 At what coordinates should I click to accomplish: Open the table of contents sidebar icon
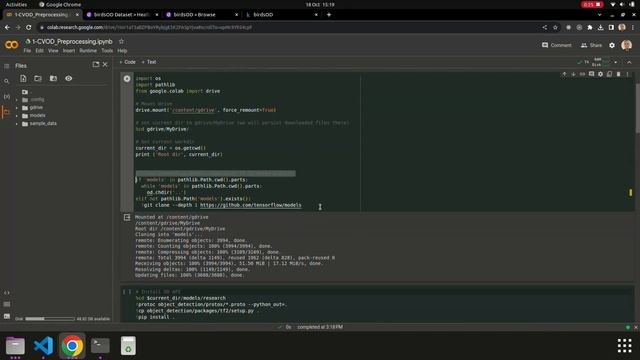point(7,66)
